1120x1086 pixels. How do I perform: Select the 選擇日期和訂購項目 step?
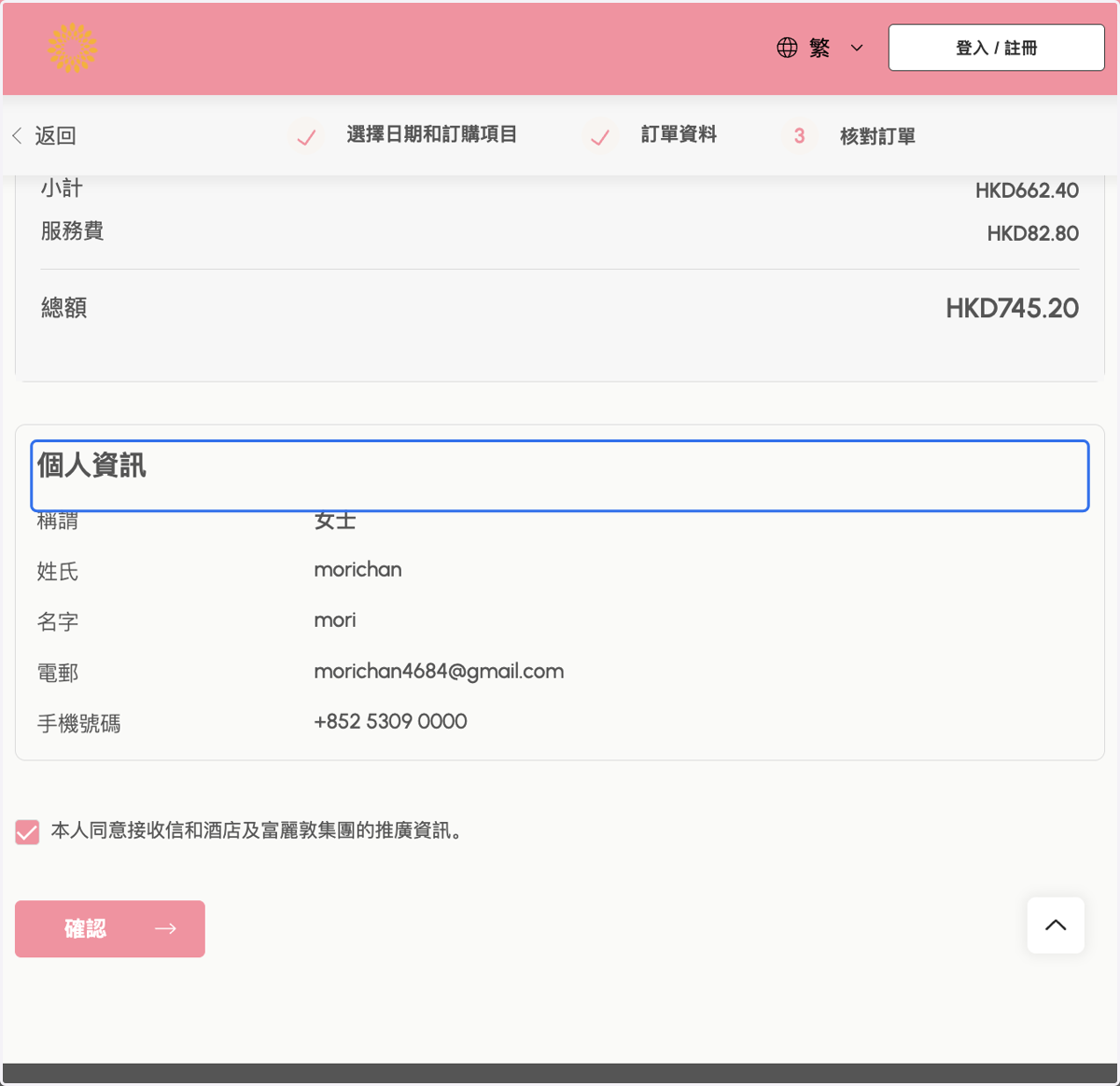[431, 134]
